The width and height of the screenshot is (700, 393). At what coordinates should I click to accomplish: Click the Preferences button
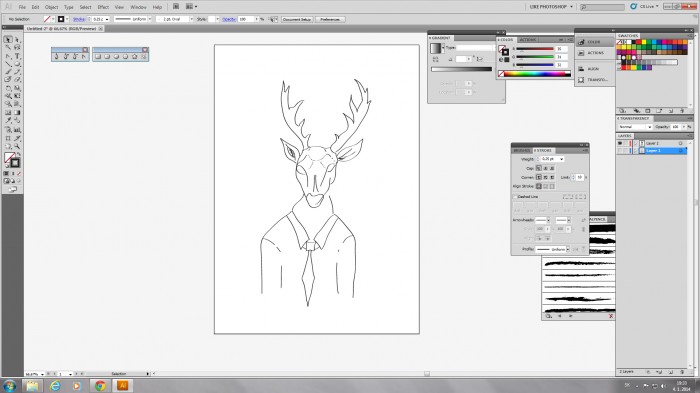(x=330, y=19)
